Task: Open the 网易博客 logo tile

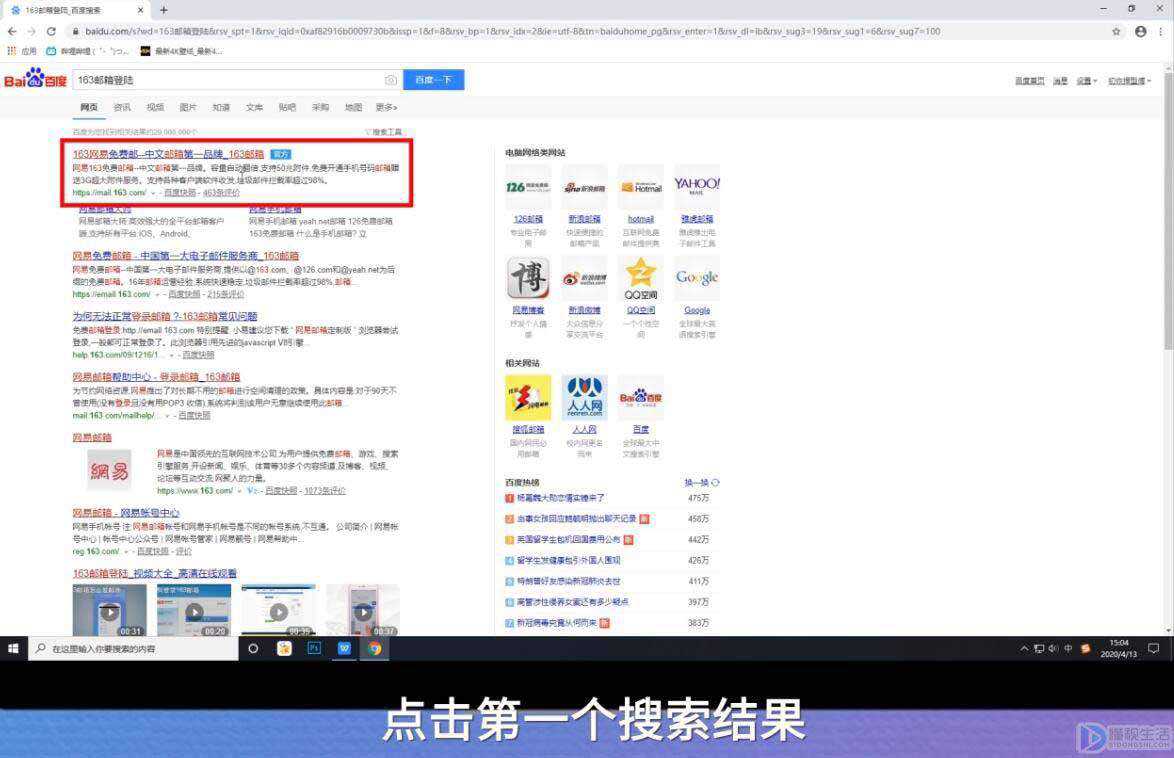Action: pyautogui.click(x=528, y=278)
